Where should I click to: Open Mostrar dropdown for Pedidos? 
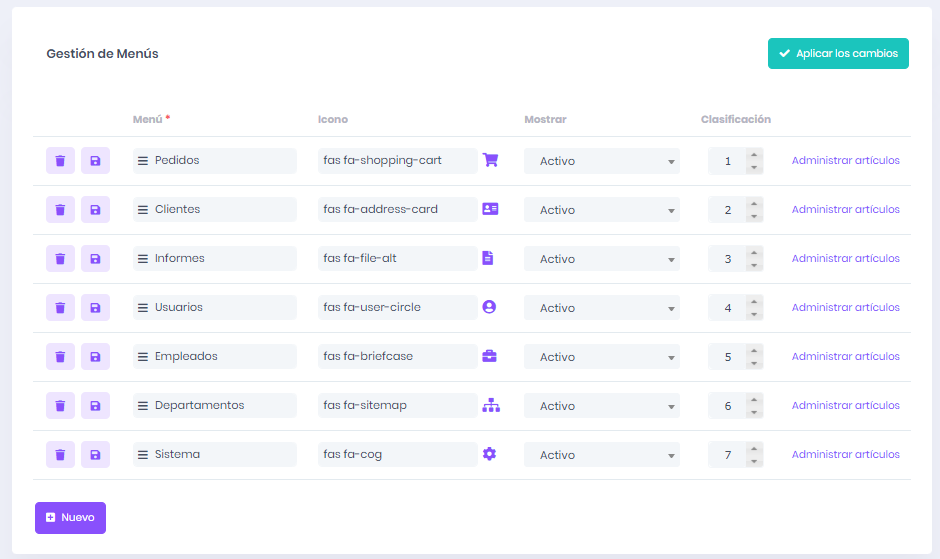click(x=601, y=161)
